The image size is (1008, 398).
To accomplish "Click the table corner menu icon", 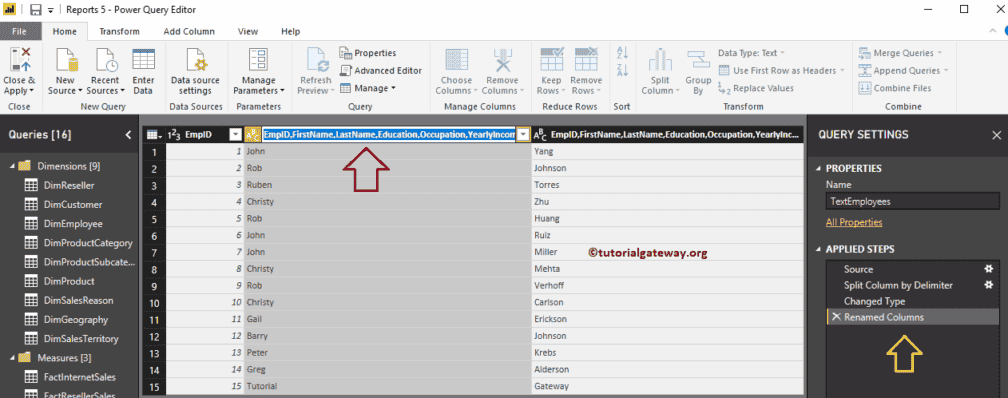I will (x=154, y=134).
